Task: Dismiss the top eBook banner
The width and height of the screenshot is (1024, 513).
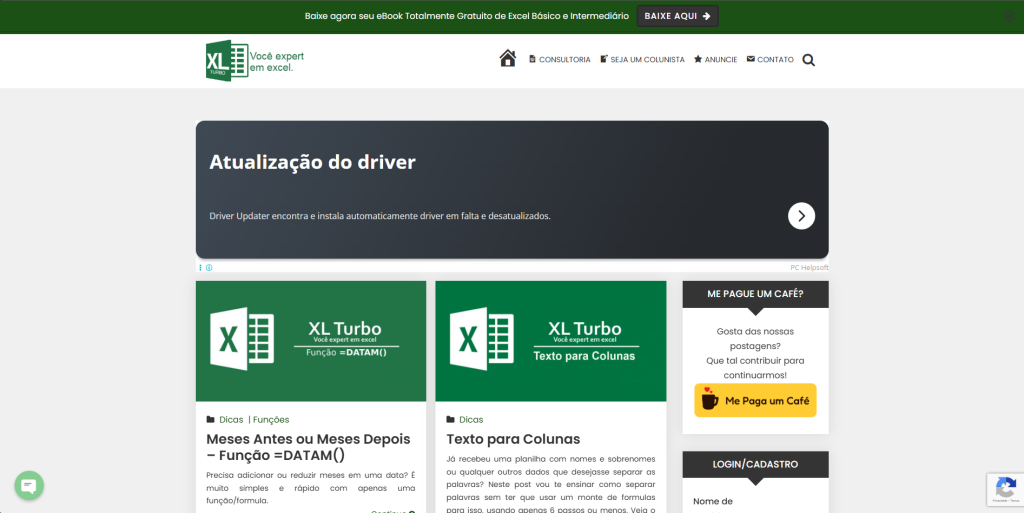Action: click(x=1008, y=16)
